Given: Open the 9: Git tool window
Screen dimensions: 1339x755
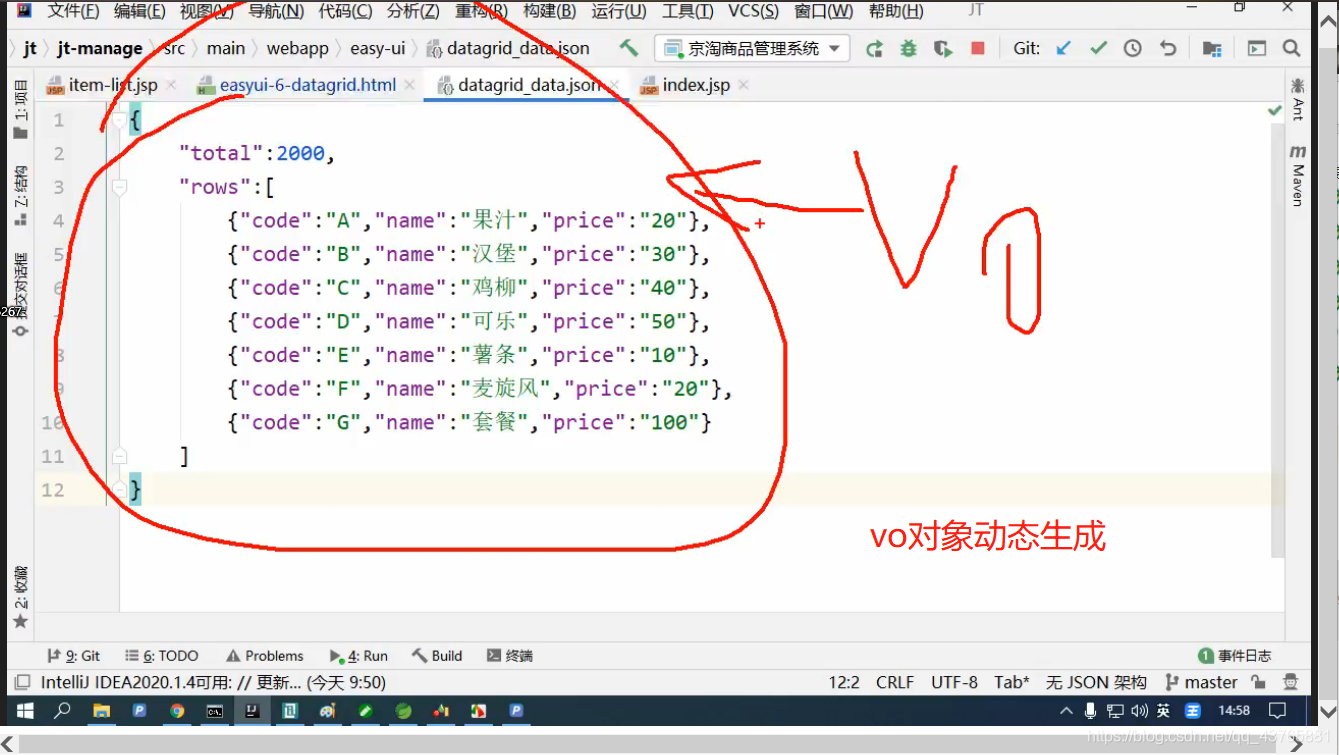Looking at the screenshot, I should [x=73, y=656].
